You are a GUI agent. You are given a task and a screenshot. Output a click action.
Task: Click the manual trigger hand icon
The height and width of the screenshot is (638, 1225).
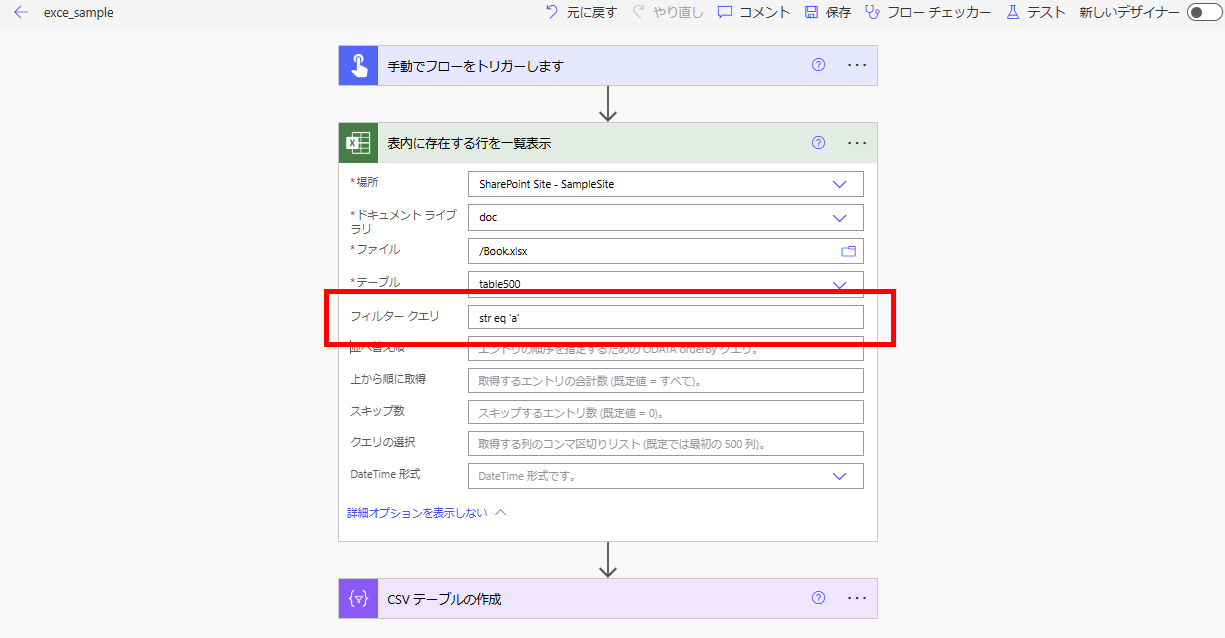coord(358,64)
